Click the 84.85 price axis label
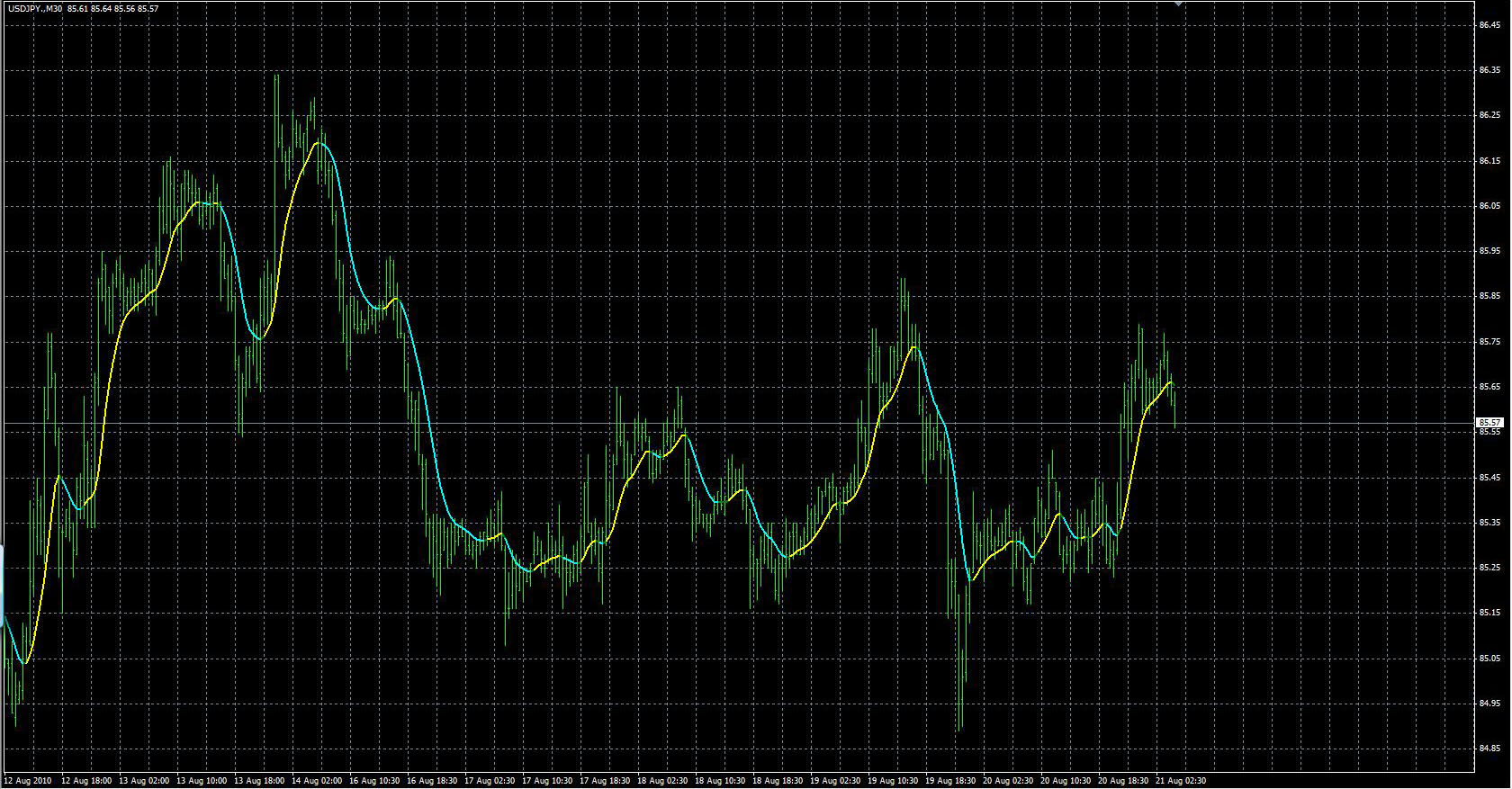Viewport: 1512px width, 789px height. pyautogui.click(x=1489, y=749)
